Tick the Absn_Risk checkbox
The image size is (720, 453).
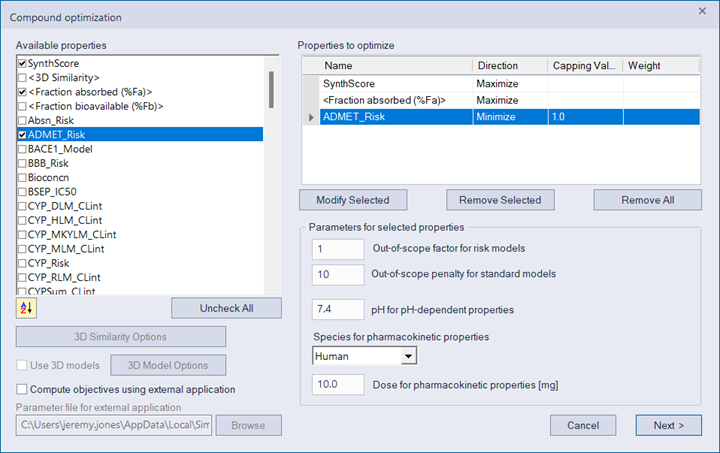tap(22, 120)
